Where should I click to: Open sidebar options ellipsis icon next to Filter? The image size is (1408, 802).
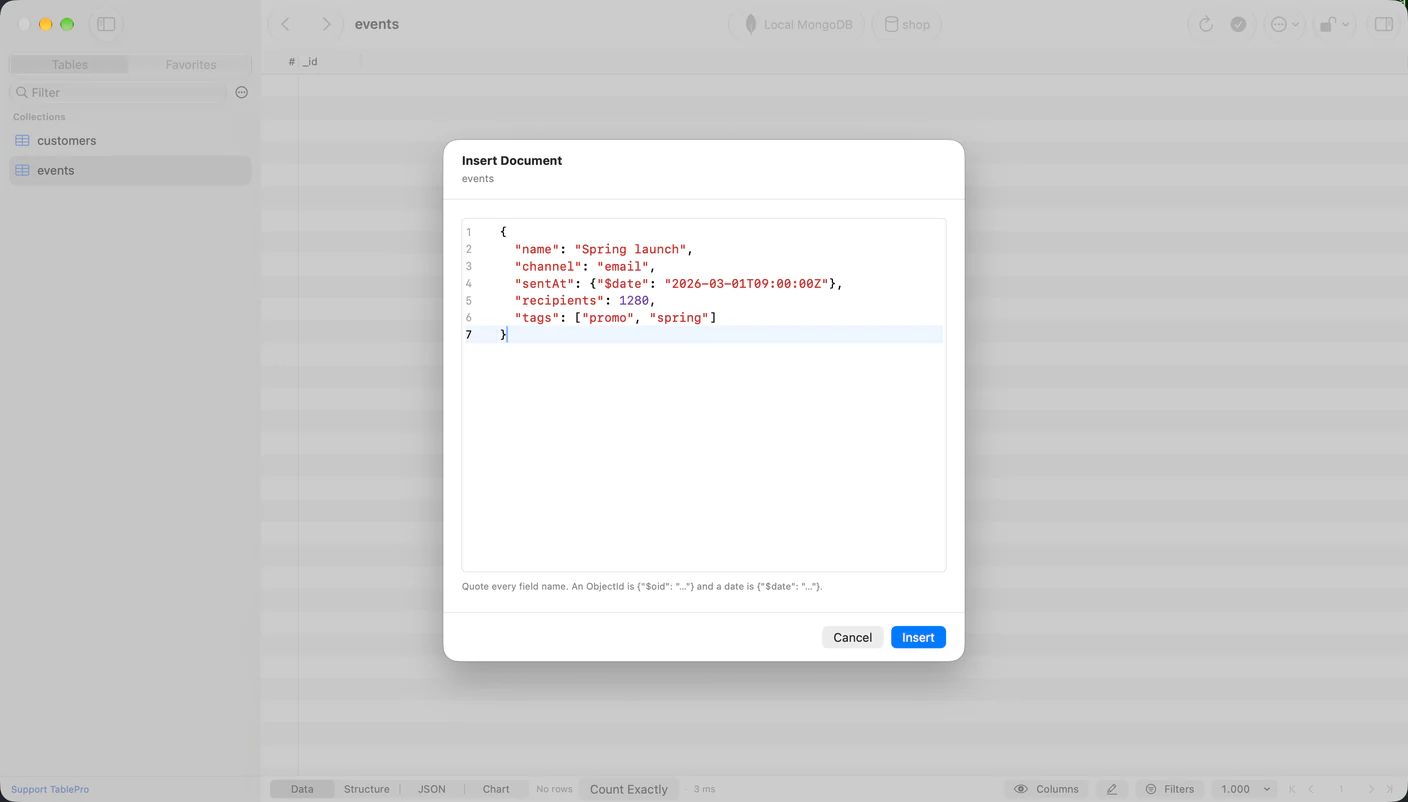click(x=241, y=92)
